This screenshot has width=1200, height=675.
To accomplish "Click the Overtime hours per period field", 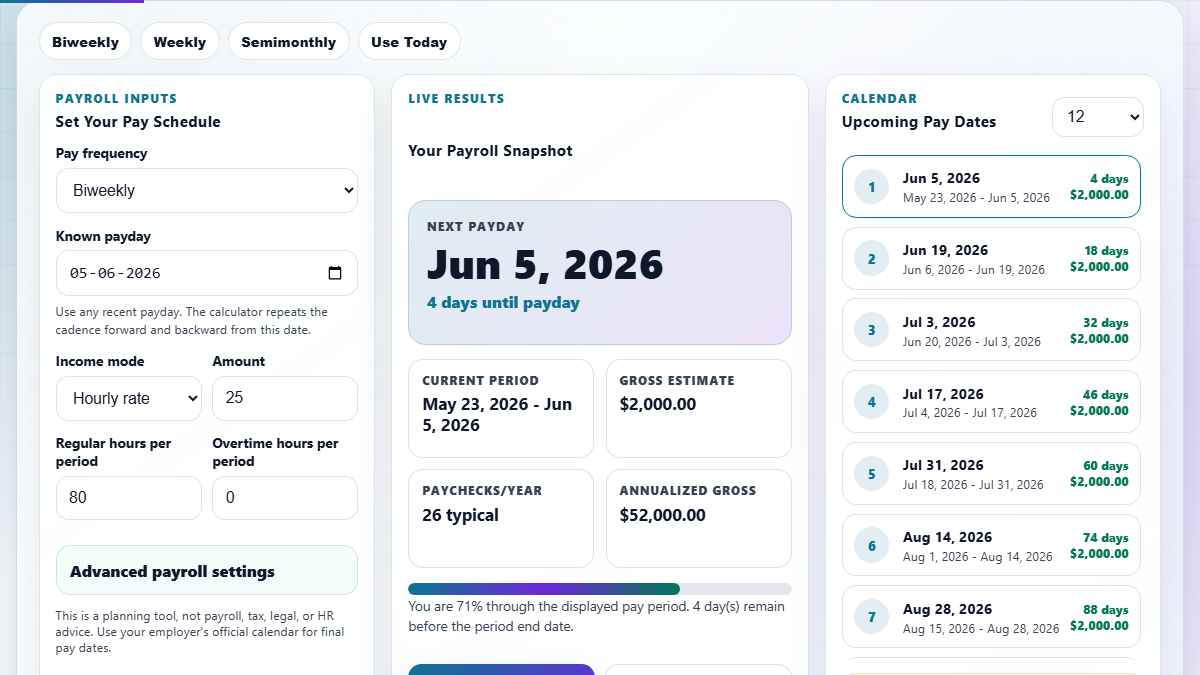I will [285, 498].
